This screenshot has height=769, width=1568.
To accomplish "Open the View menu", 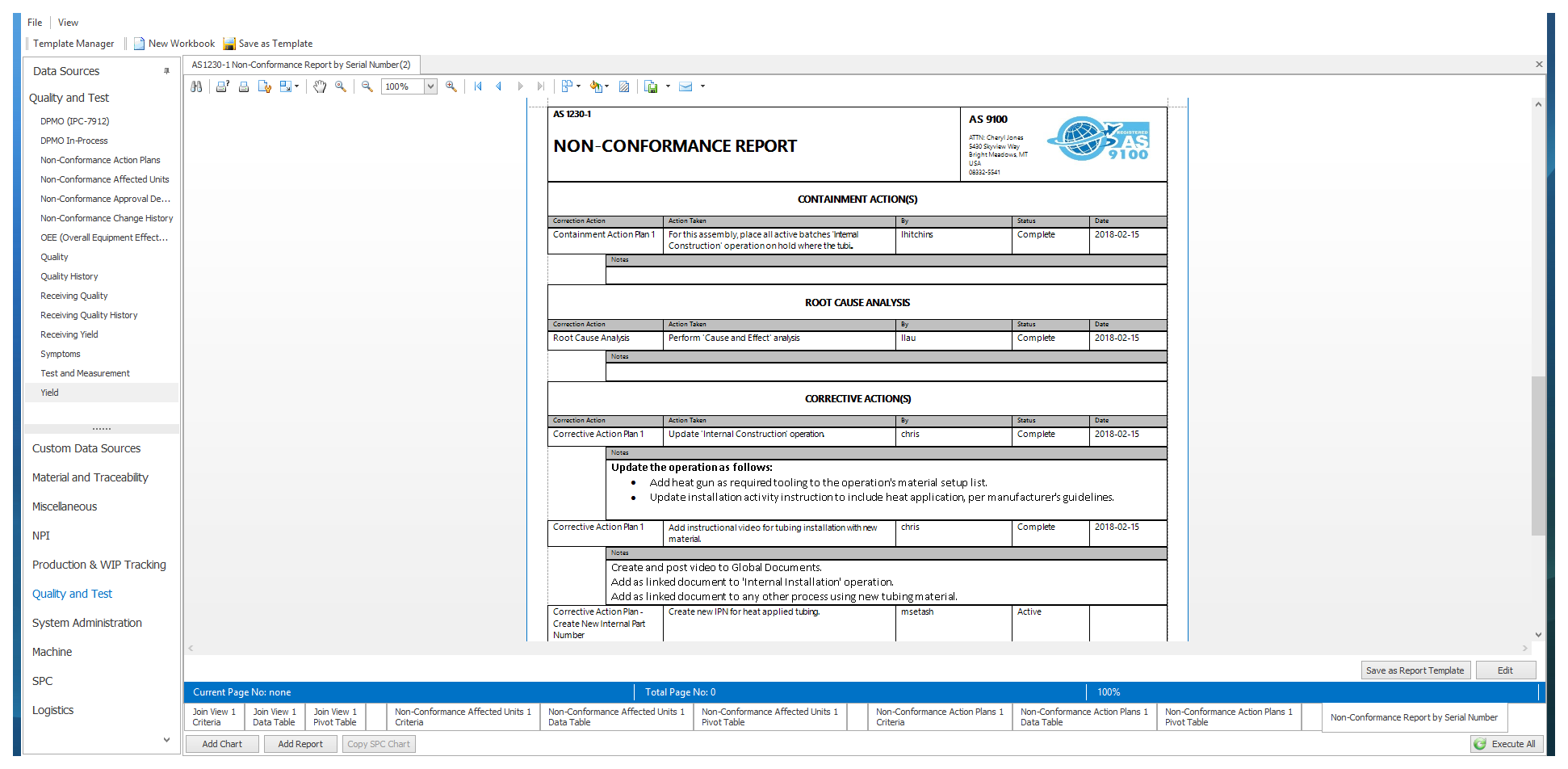I will point(68,23).
